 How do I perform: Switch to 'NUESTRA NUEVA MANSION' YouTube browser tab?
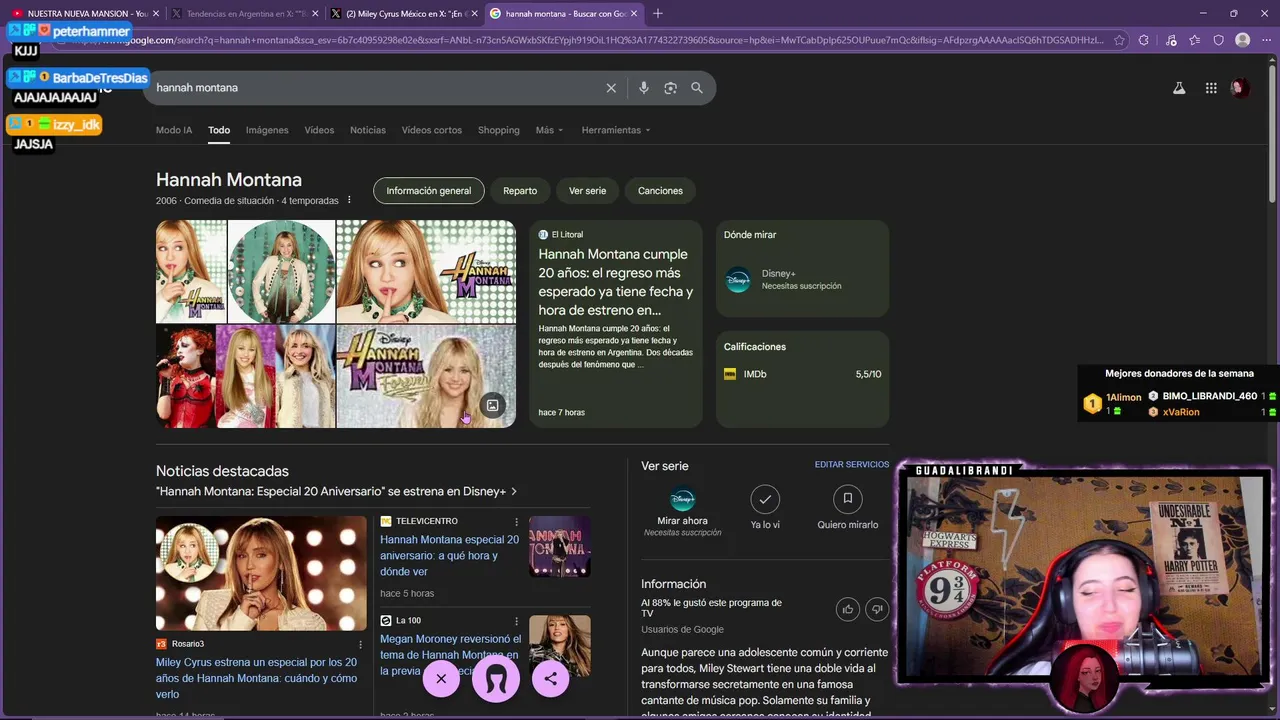[84, 13]
